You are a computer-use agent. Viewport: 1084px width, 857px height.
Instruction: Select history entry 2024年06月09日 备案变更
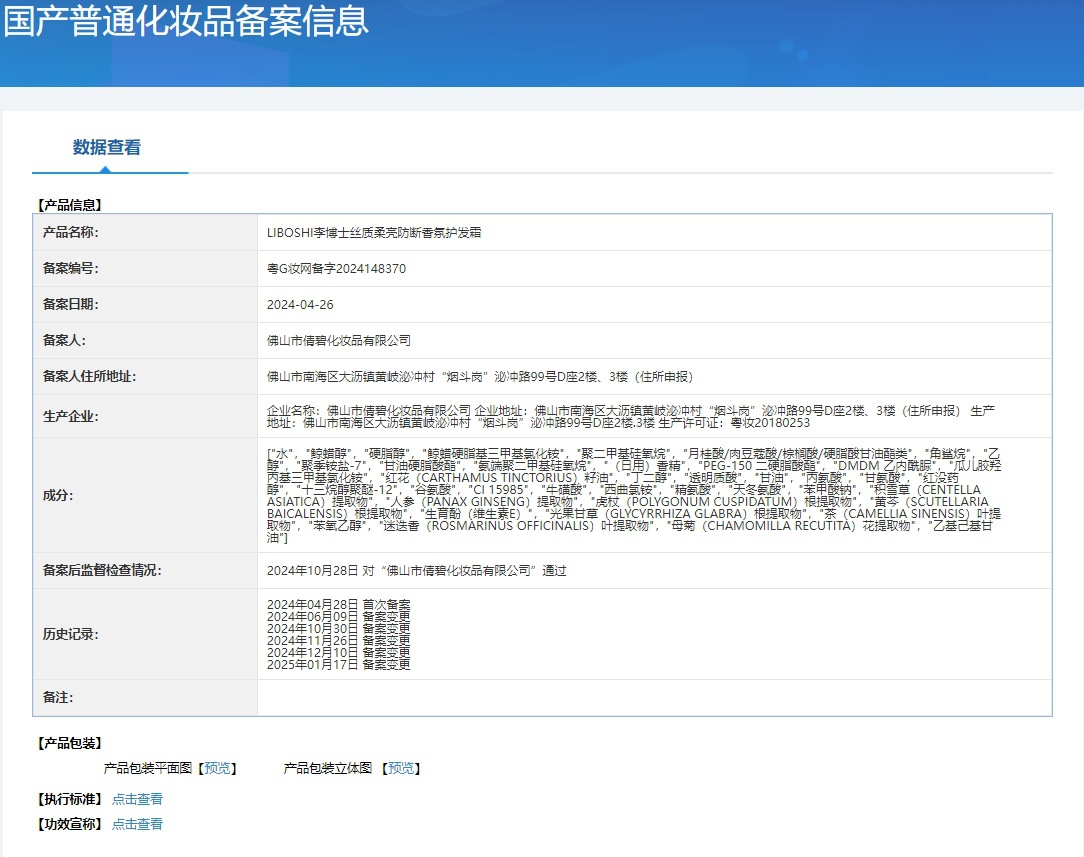pyautogui.click(x=339, y=616)
